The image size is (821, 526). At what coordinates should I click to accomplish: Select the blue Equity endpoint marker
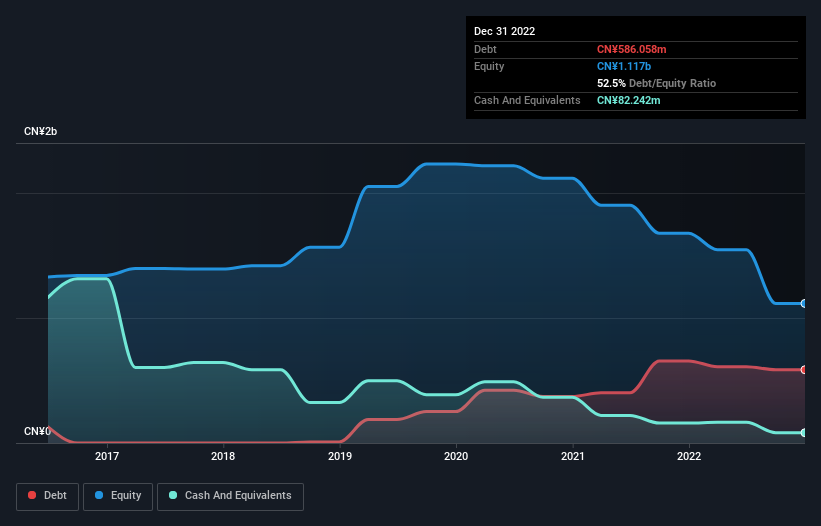(x=804, y=304)
